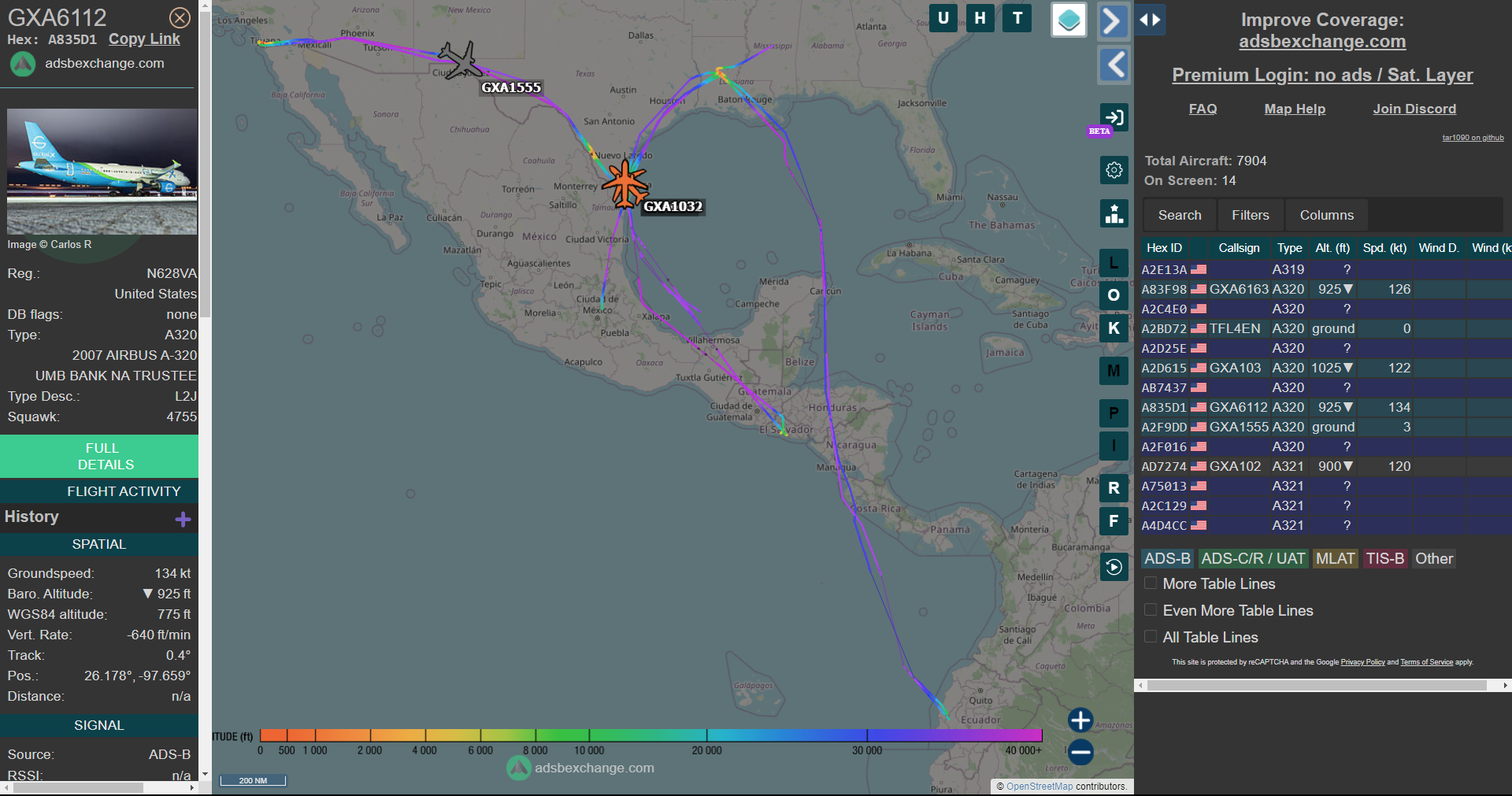
Task: Toggle the F map option button
Action: coord(1114,521)
